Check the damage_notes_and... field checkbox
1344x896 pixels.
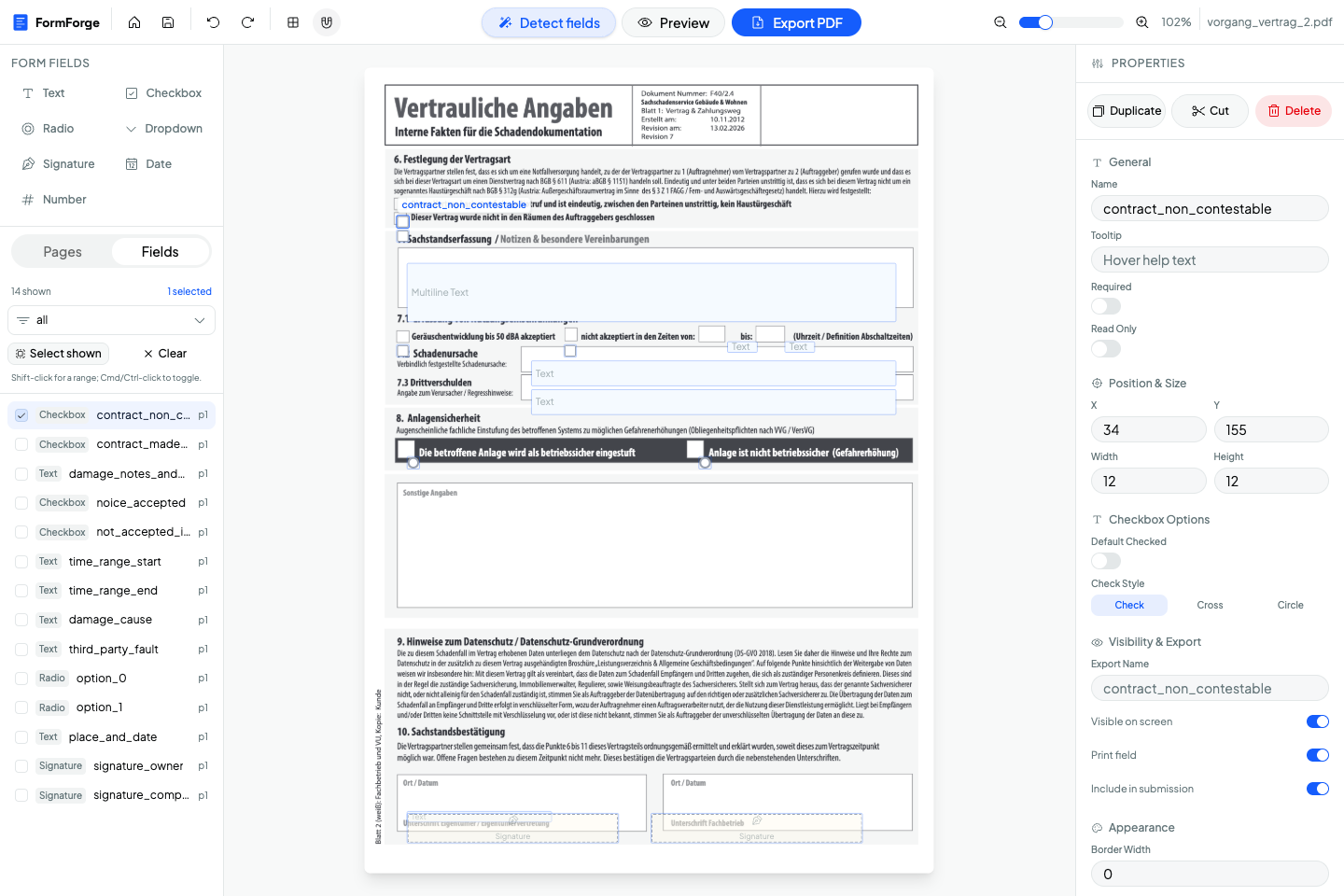point(21,474)
